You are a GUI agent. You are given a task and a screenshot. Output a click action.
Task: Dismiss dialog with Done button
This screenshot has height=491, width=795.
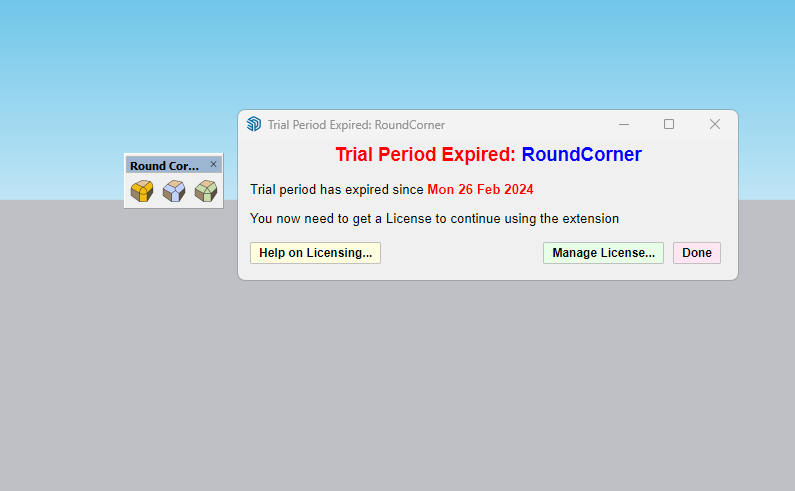[697, 253]
